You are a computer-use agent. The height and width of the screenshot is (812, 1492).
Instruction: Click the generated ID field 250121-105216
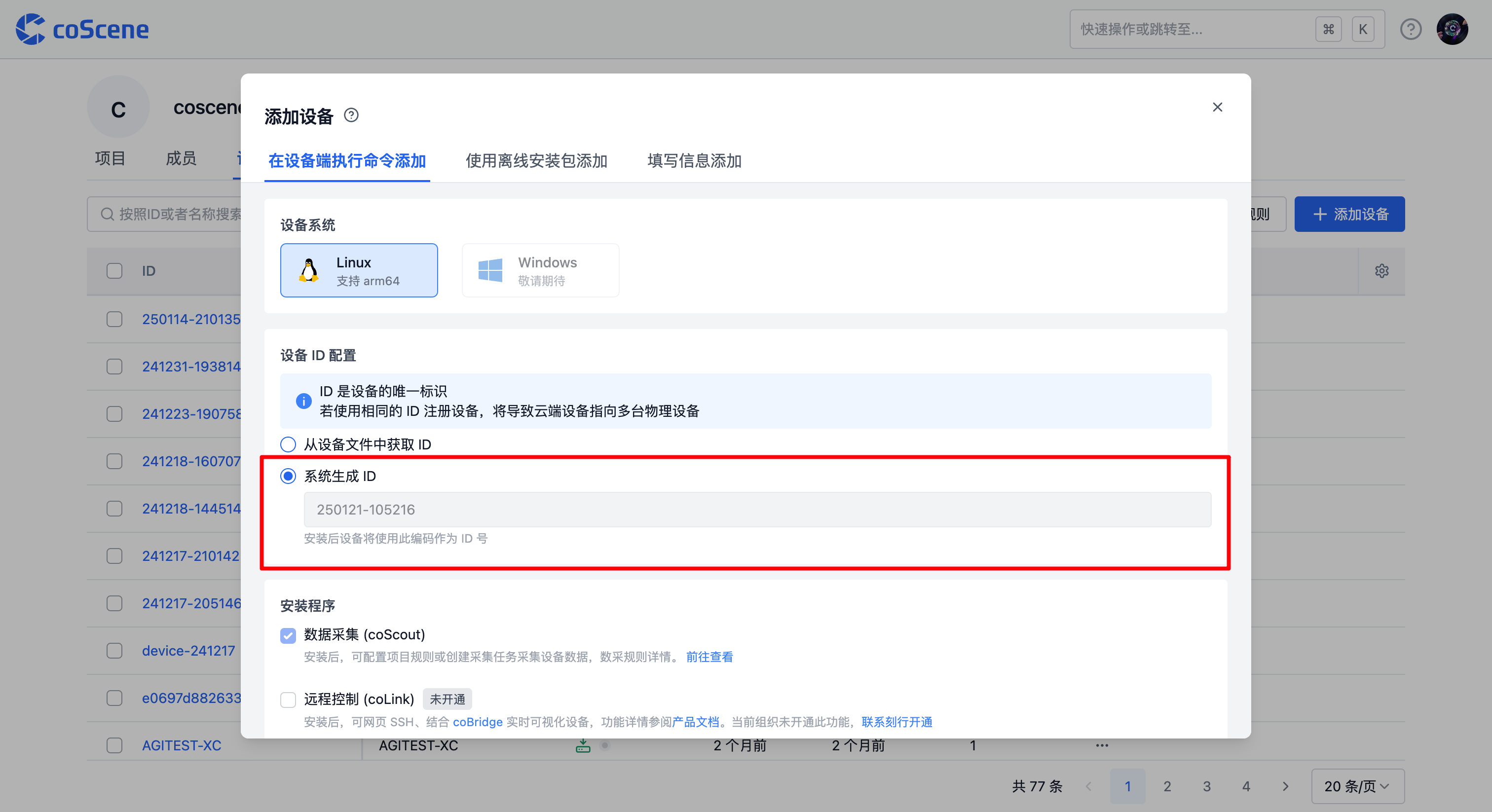(x=757, y=510)
